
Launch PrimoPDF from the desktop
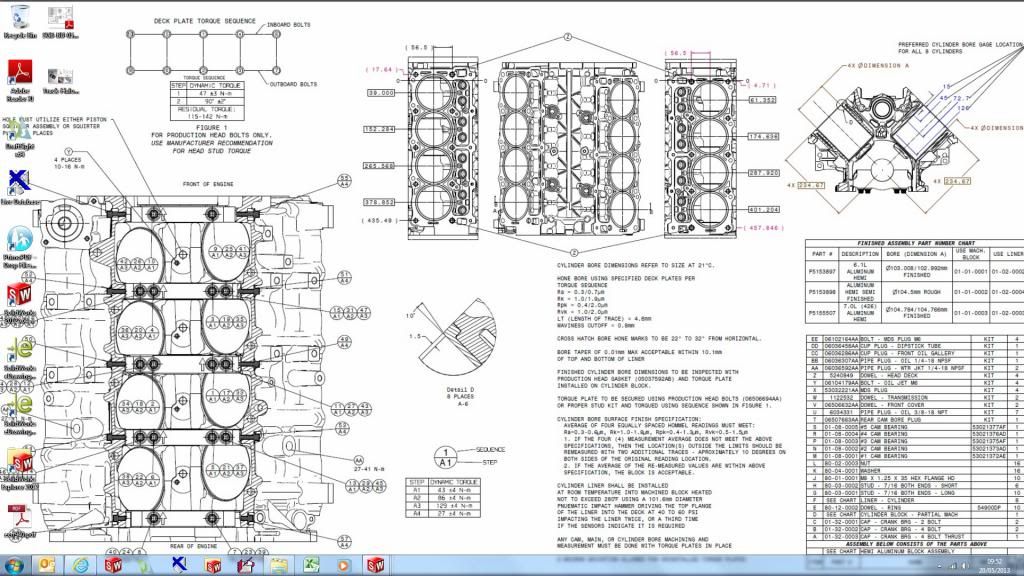click(x=20, y=240)
